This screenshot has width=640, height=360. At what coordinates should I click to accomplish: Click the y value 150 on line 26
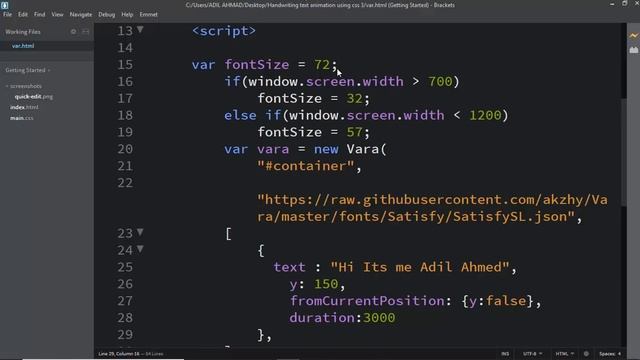(x=326, y=284)
